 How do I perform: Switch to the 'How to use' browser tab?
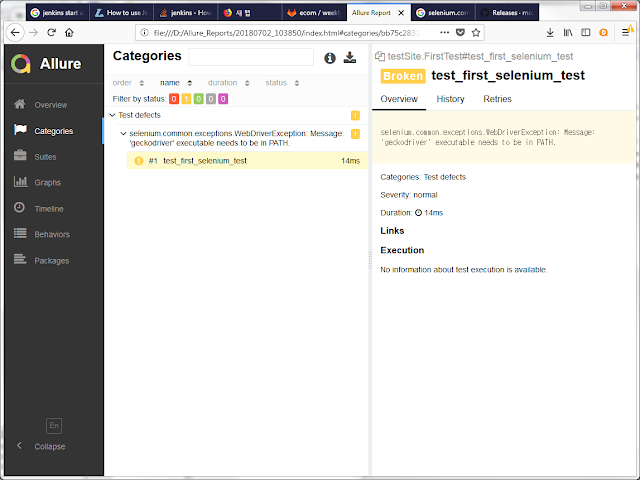(x=122, y=13)
